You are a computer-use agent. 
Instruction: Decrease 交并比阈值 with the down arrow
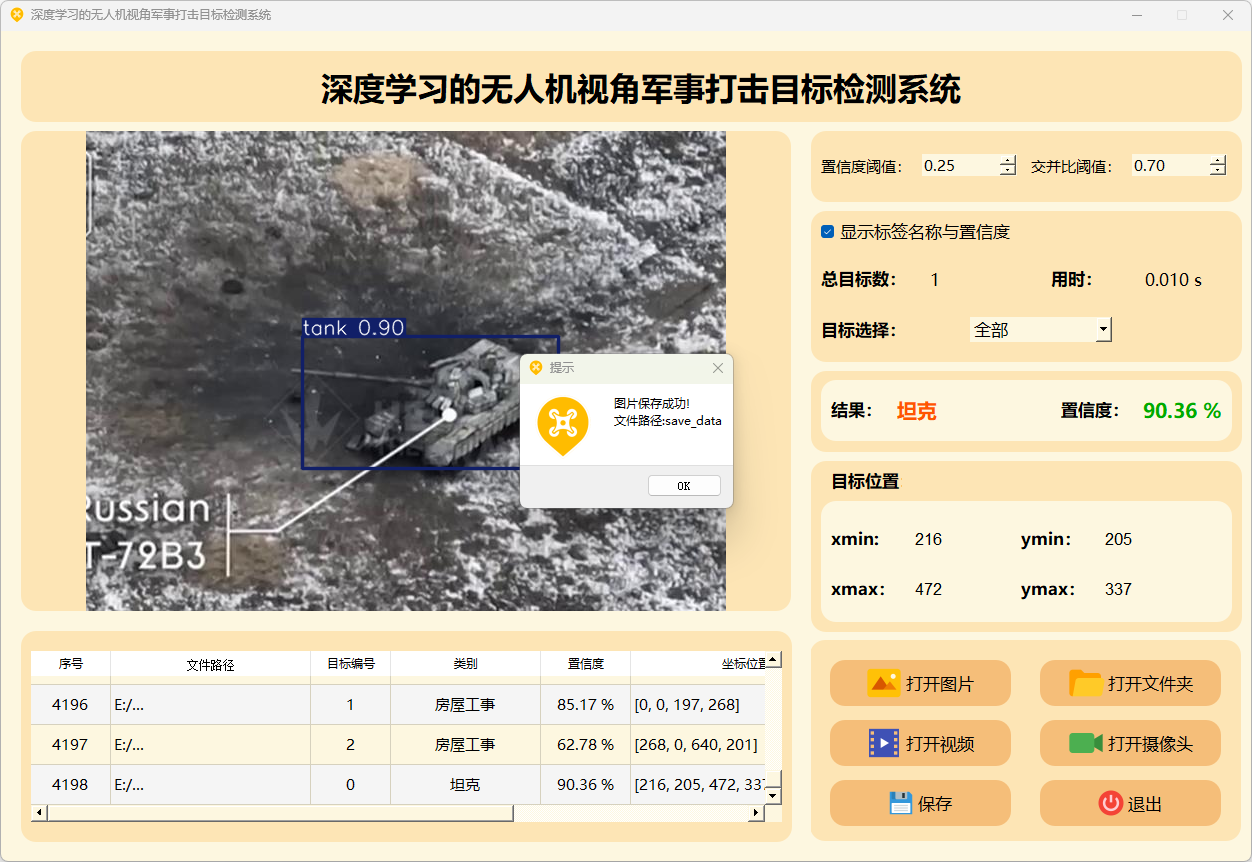pos(1217,171)
